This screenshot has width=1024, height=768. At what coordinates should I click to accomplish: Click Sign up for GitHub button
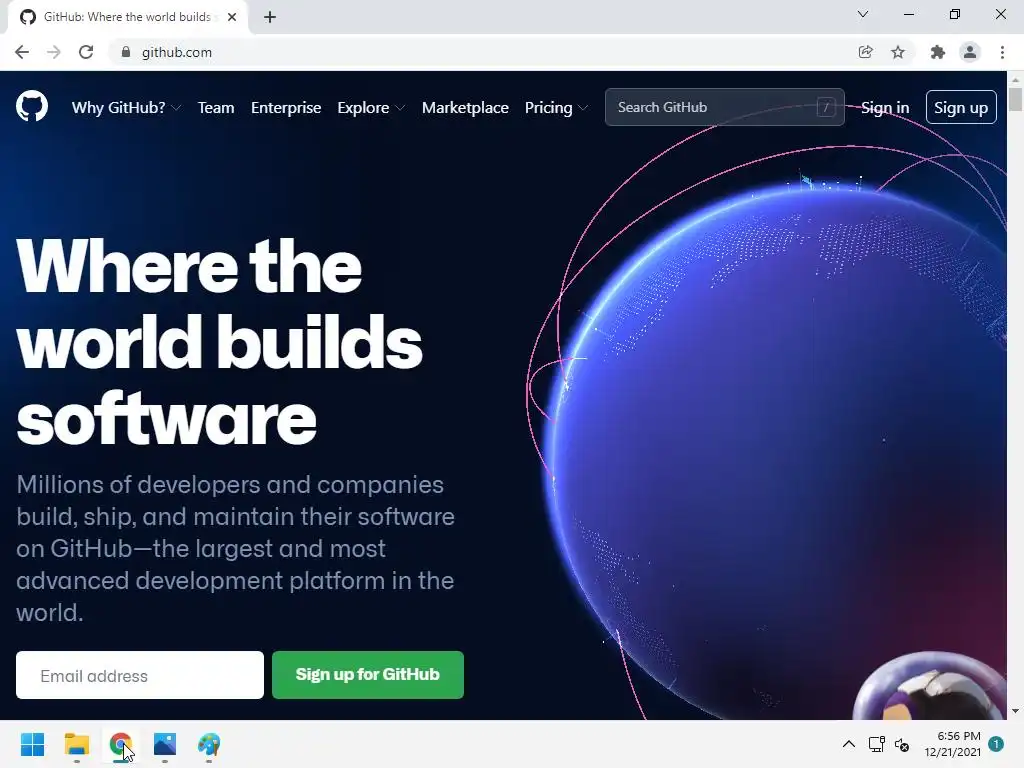point(368,675)
